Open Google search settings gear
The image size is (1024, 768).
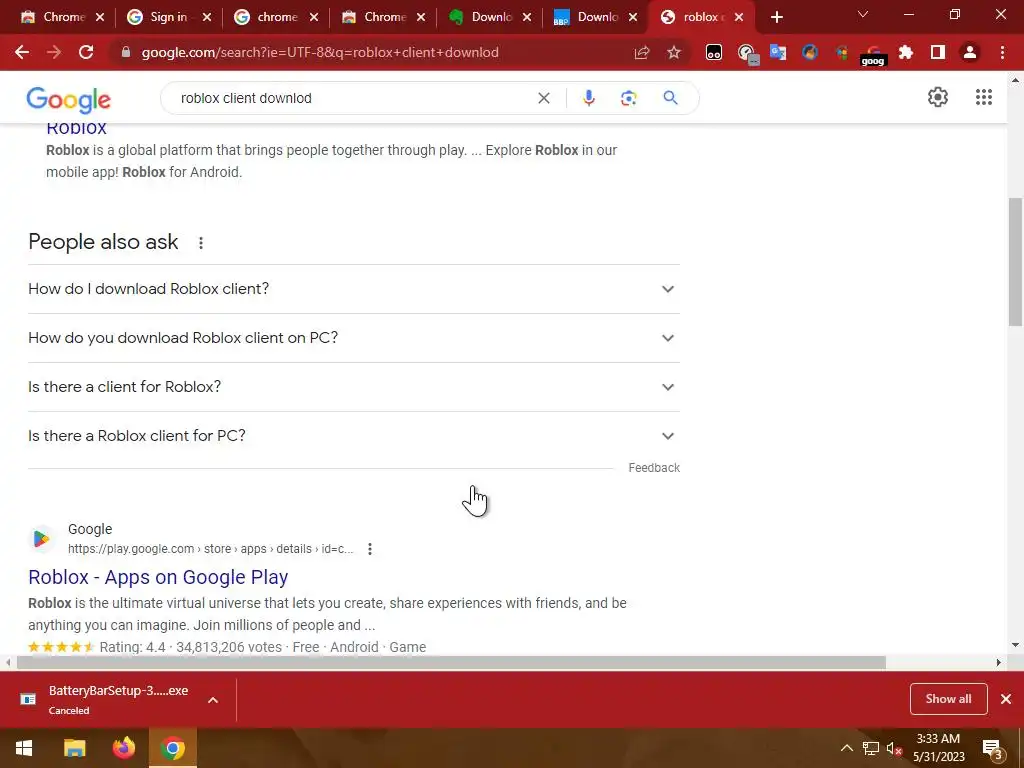(x=938, y=97)
